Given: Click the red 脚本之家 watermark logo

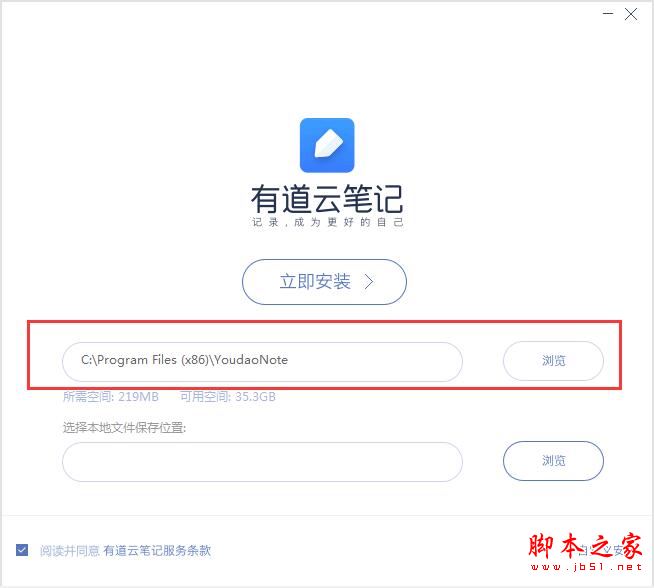Looking at the screenshot, I should [585, 546].
